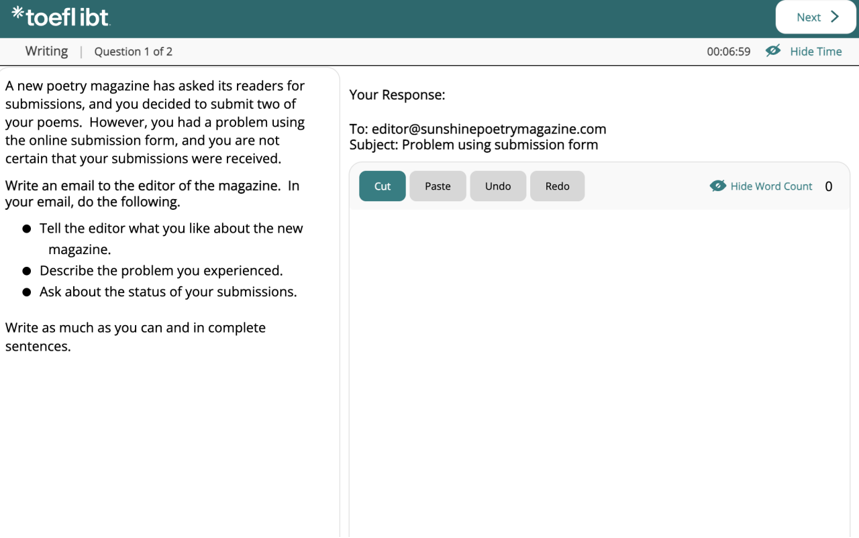Viewport: 859px width, 538px height.
Task: Click the Next chevron arrow icon
Action: click(835, 17)
